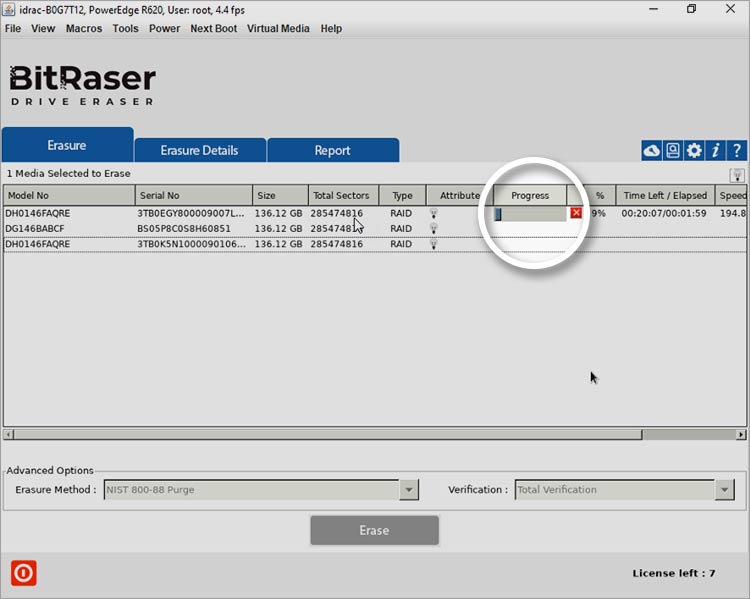
Task: Sort by the Total Sectors column header
Action: (x=343, y=195)
